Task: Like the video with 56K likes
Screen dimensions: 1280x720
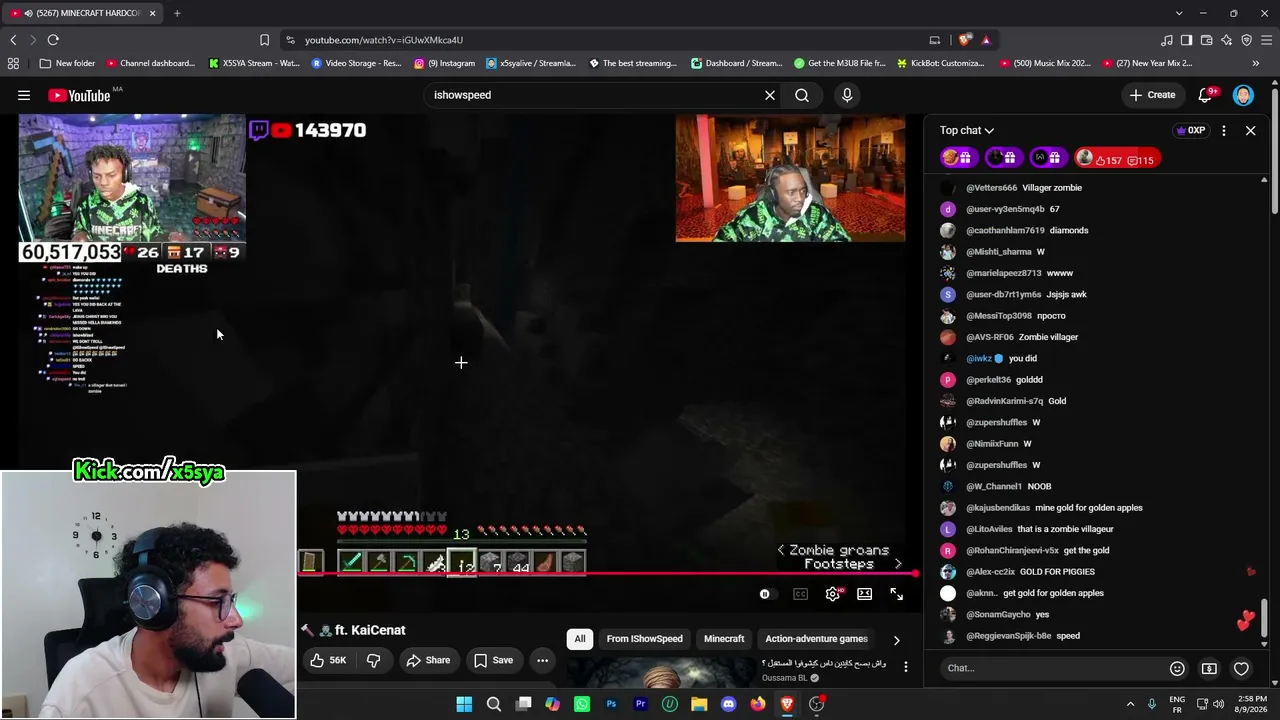Action: pos(328,660)
